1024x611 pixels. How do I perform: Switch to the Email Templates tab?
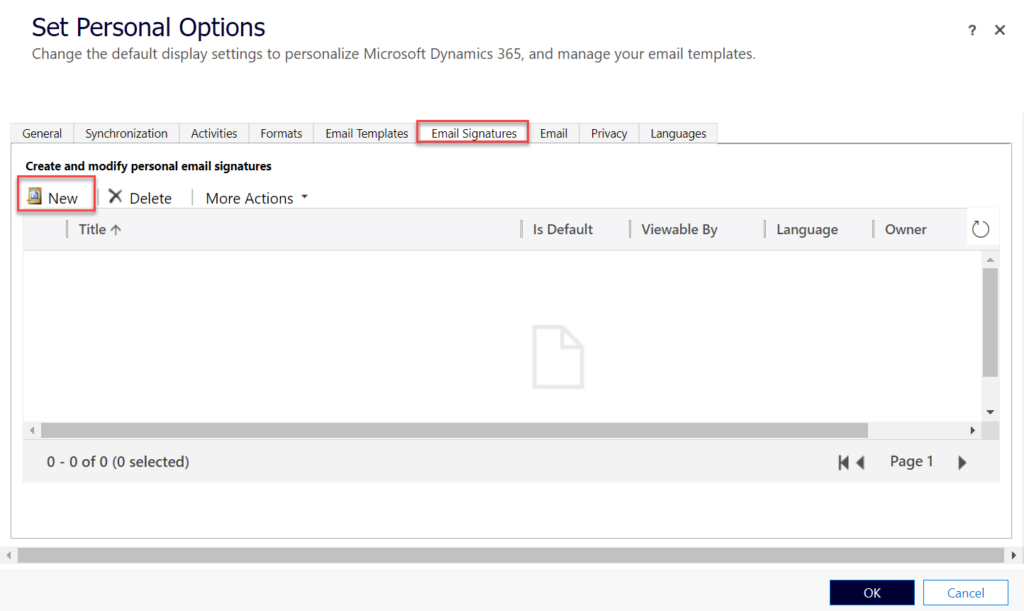point(366,133)
